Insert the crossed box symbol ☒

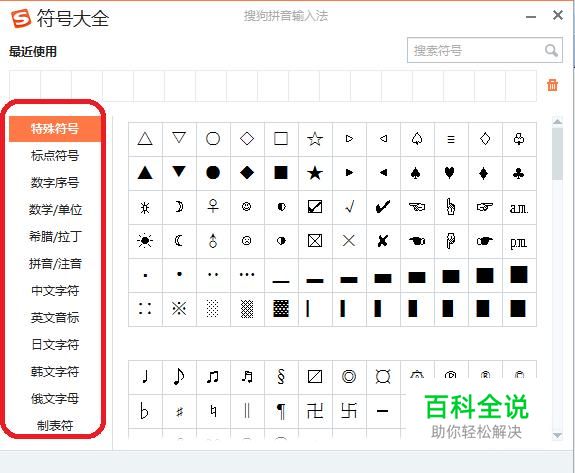(315, 241)
